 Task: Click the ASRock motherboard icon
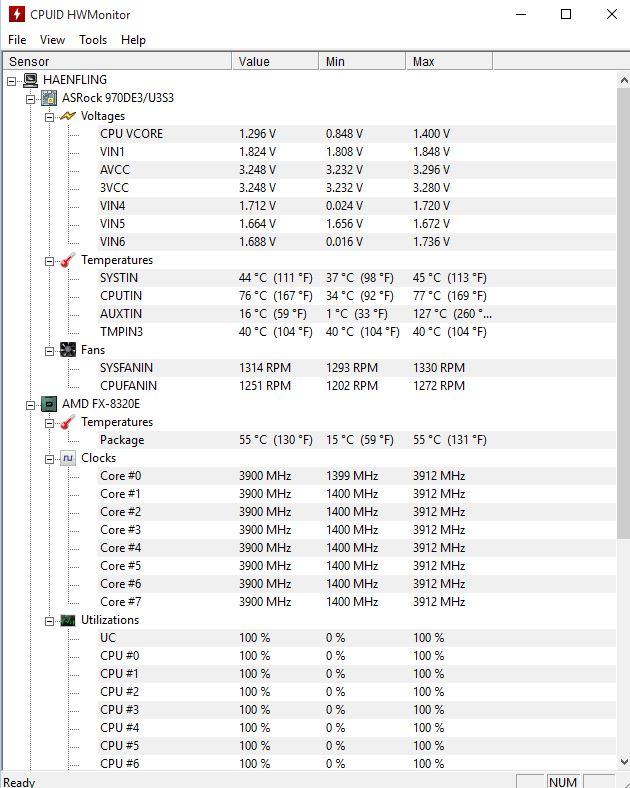click(x=49, y=98)
